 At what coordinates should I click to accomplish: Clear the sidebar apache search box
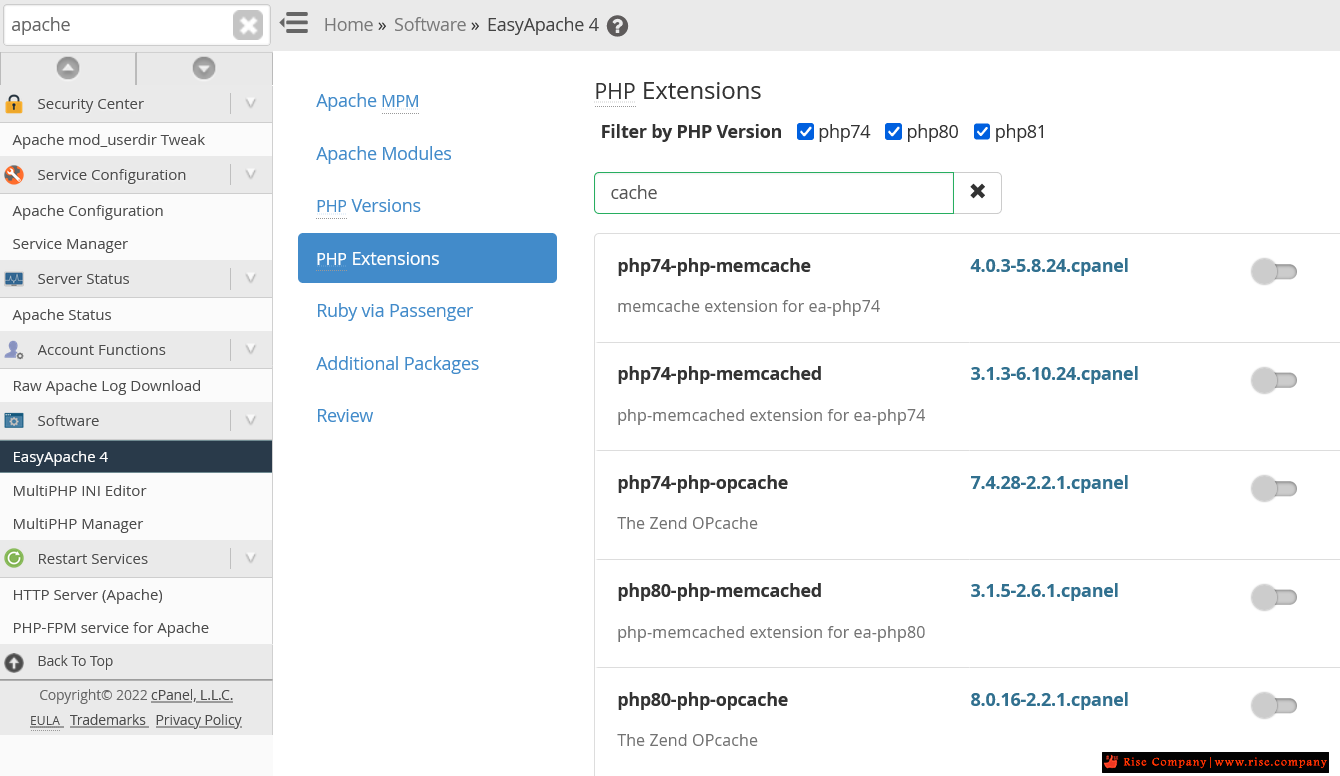248,25
